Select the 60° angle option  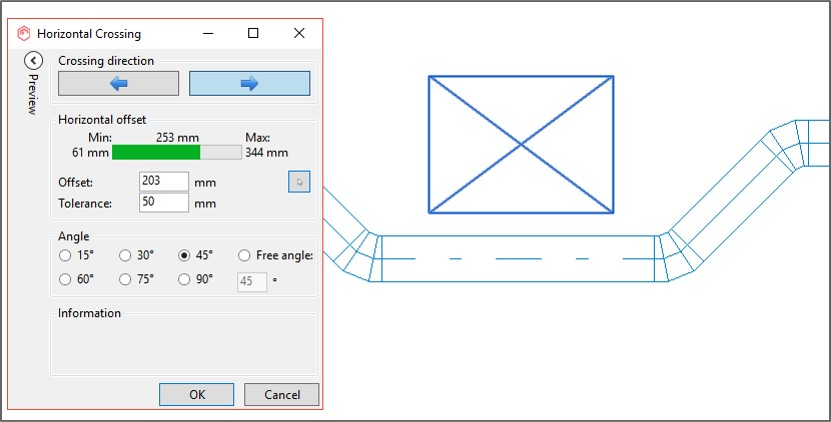pos(66,280)
